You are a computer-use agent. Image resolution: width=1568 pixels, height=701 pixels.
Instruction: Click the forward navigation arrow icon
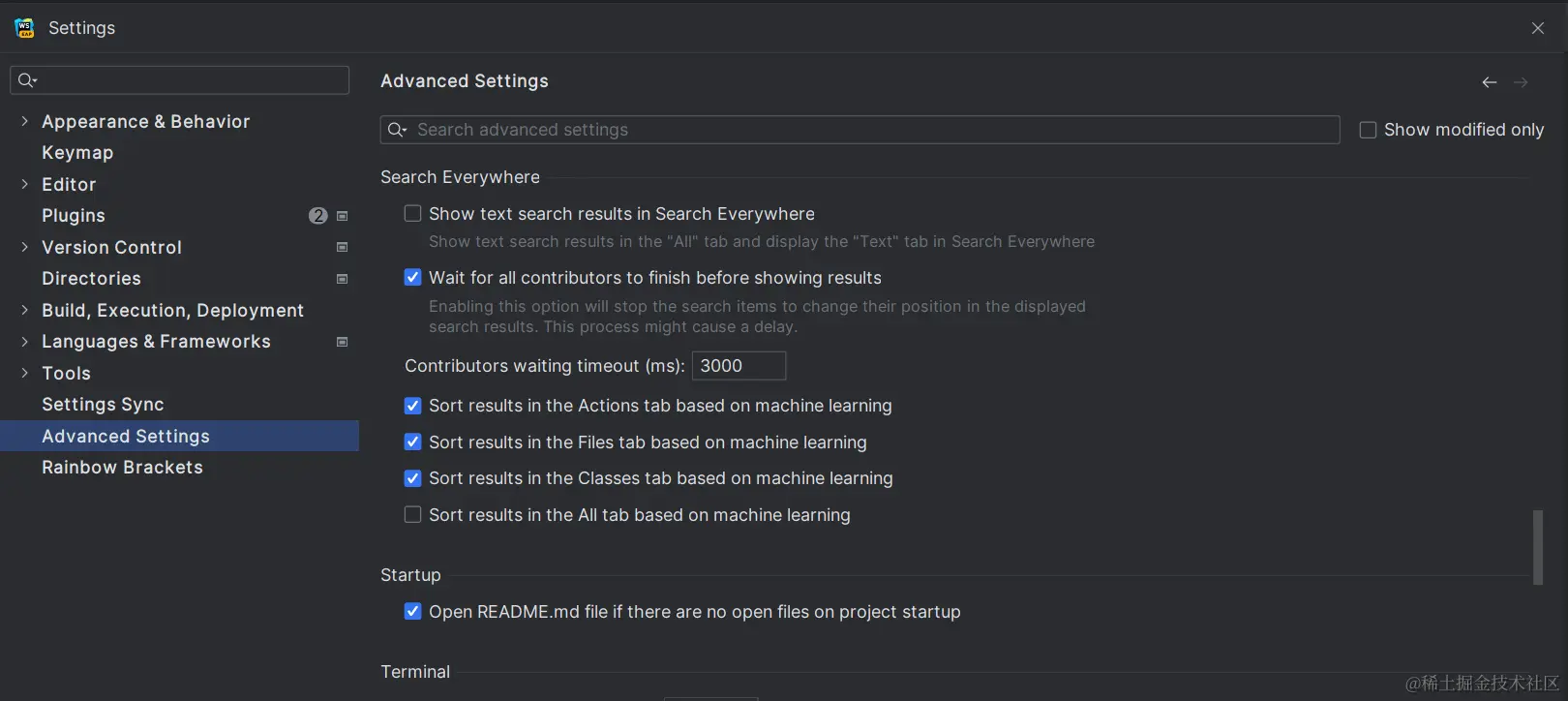(x=1521, y=82)
